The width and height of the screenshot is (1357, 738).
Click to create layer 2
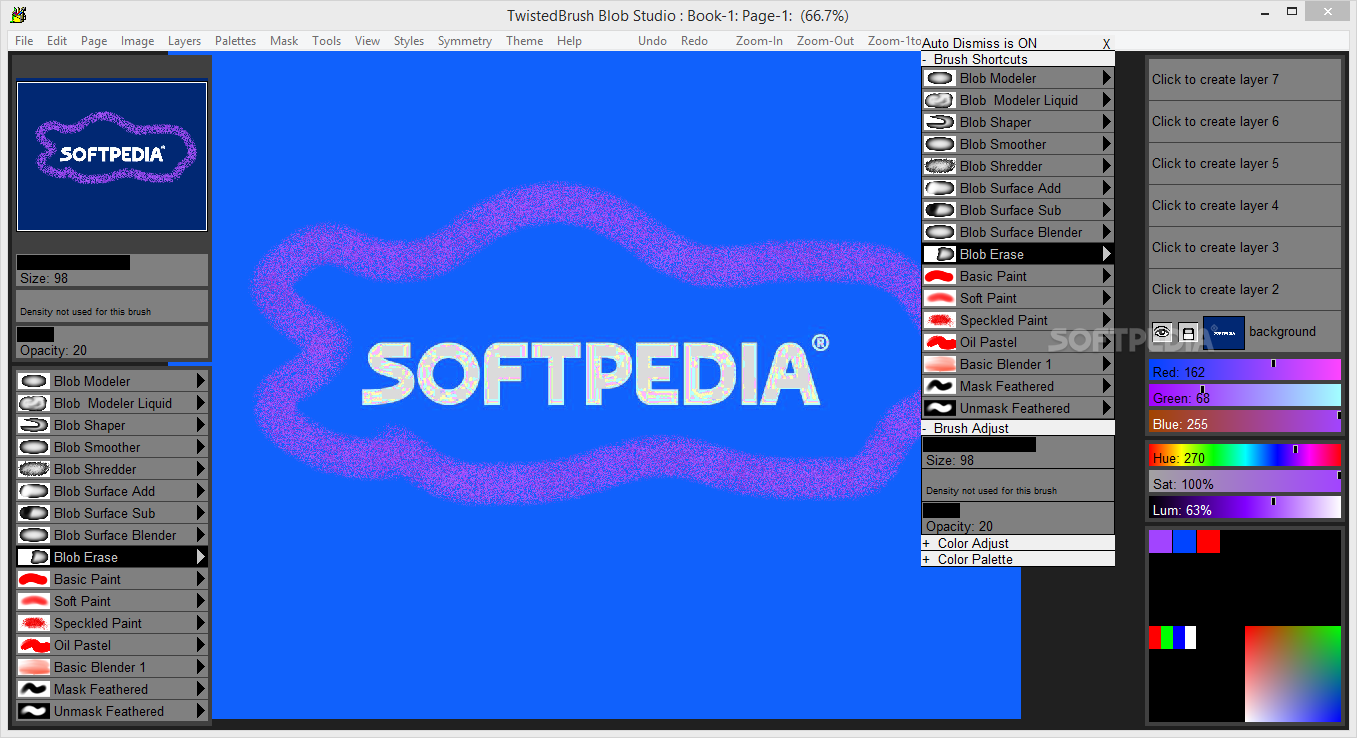1244,289
